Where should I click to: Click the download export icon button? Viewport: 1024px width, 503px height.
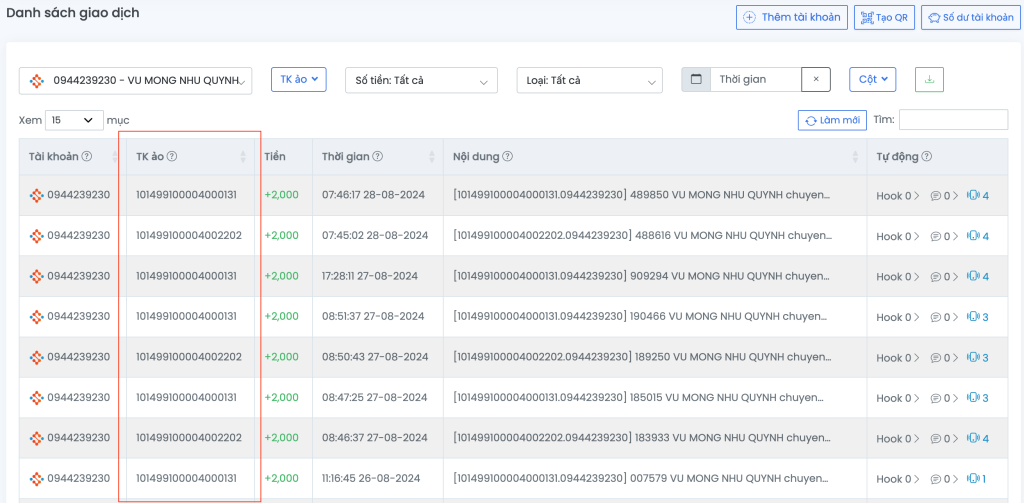[928, 80]
